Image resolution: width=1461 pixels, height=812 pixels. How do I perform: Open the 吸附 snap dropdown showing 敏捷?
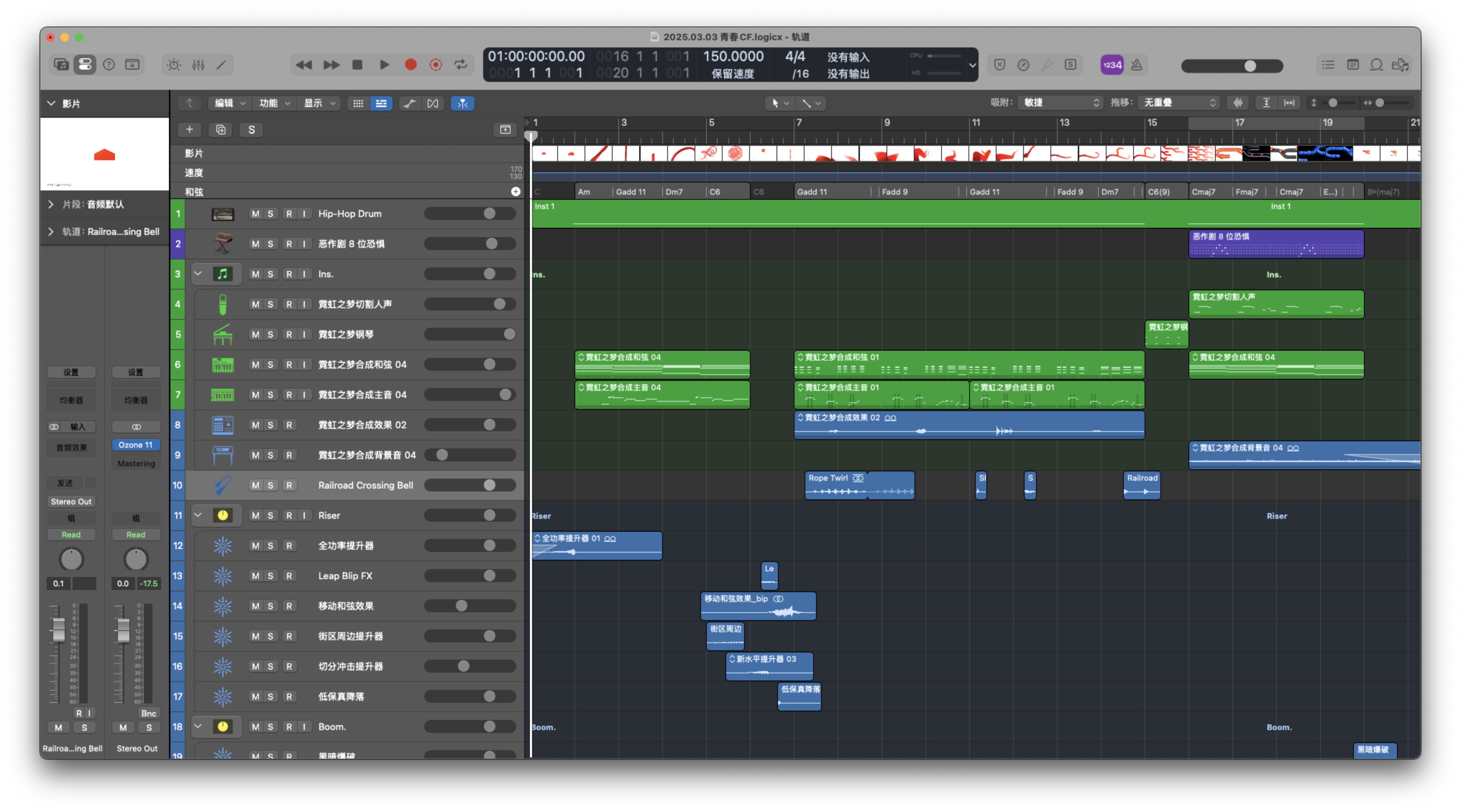[x=1060, y=102]
